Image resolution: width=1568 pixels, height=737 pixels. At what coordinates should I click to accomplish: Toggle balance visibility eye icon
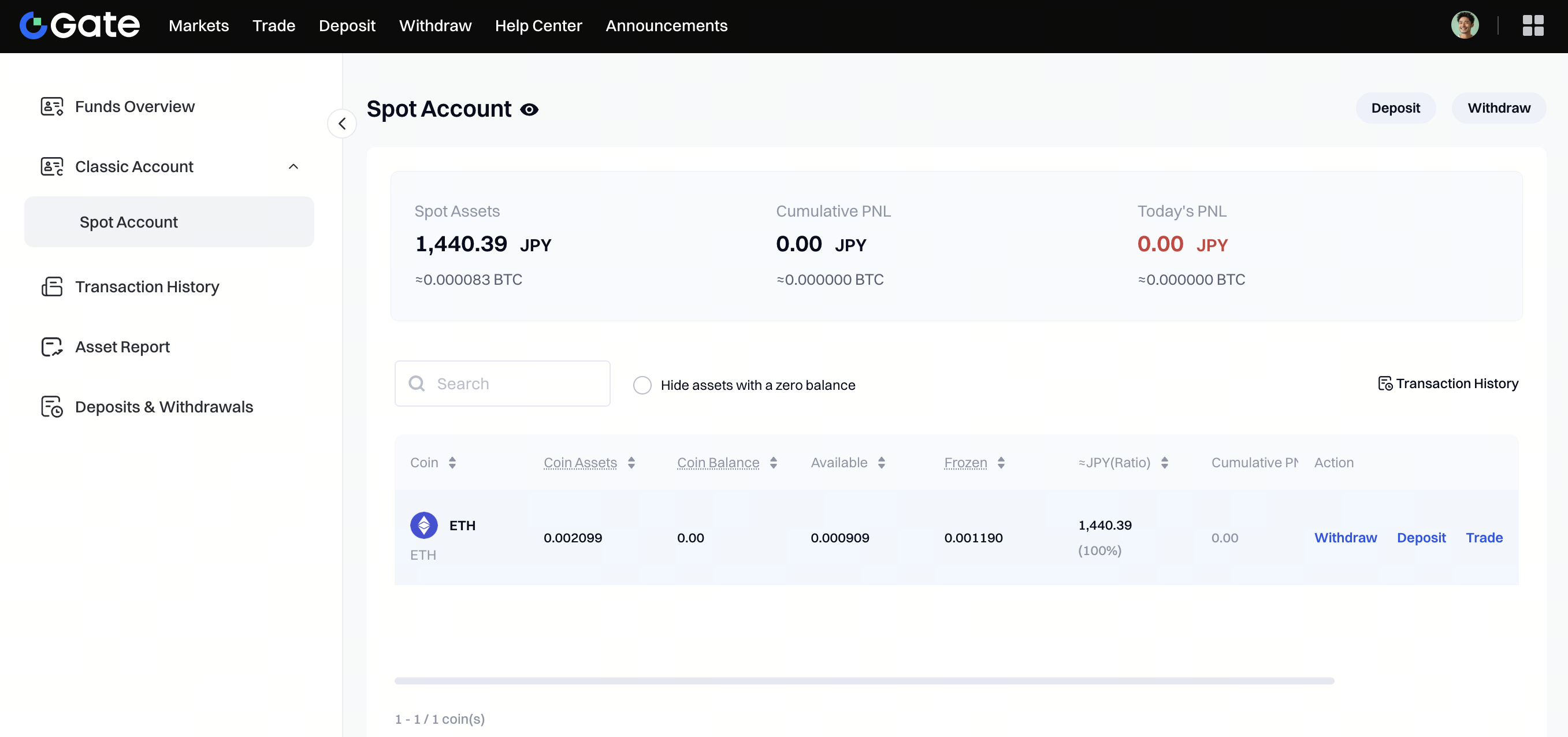529,110
